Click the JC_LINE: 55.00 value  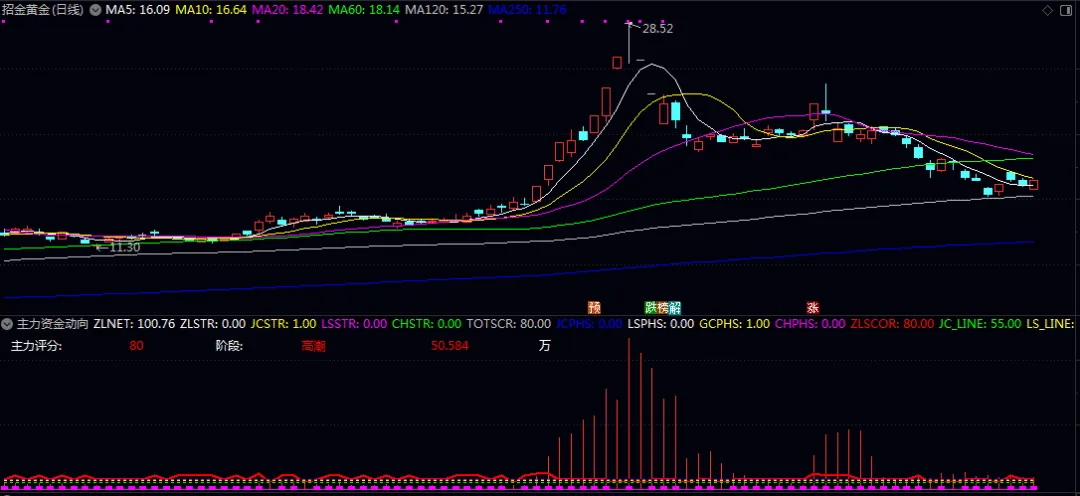coord(980,323)
